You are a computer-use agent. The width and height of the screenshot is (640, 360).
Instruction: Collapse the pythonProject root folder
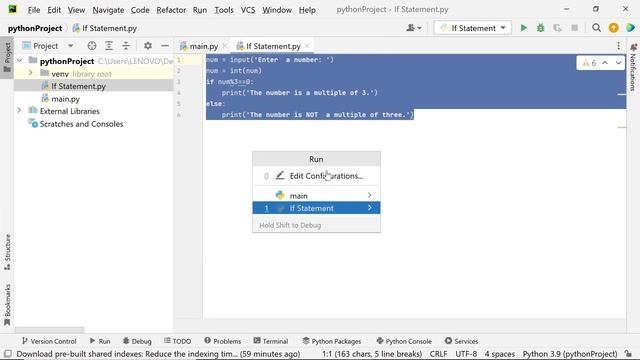20,61
